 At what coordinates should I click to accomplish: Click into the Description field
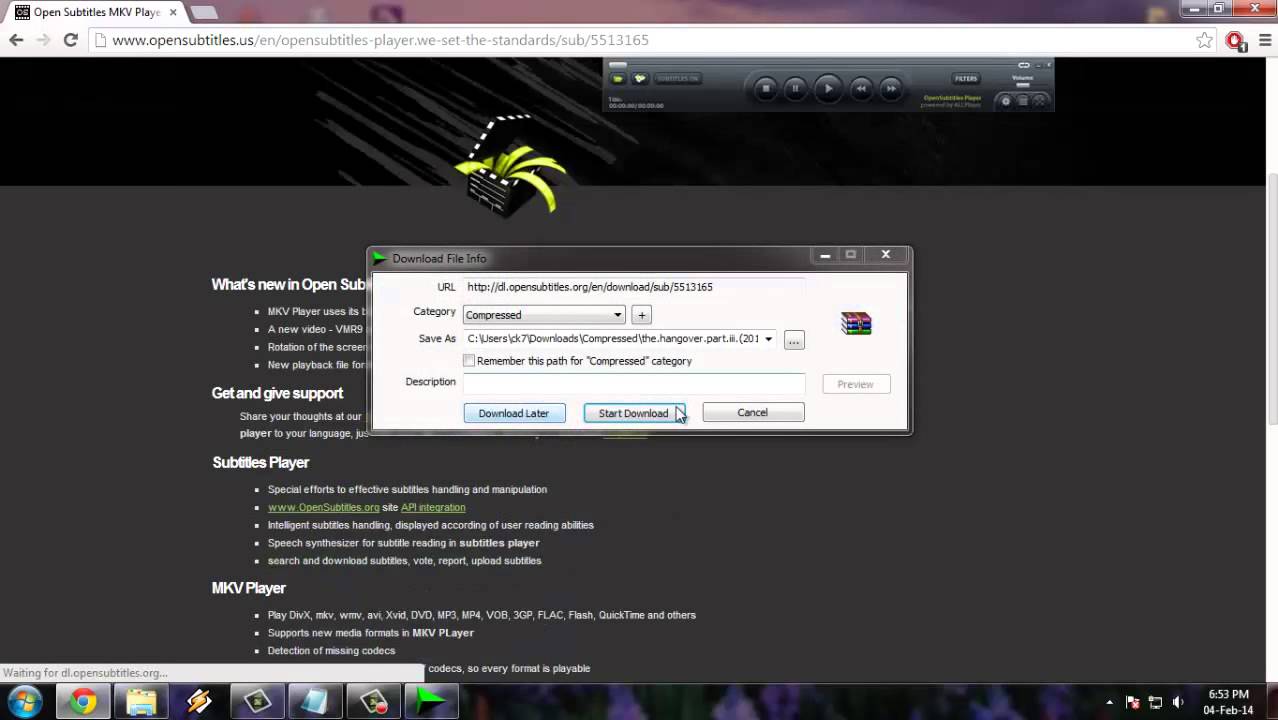tap(634, 382)
